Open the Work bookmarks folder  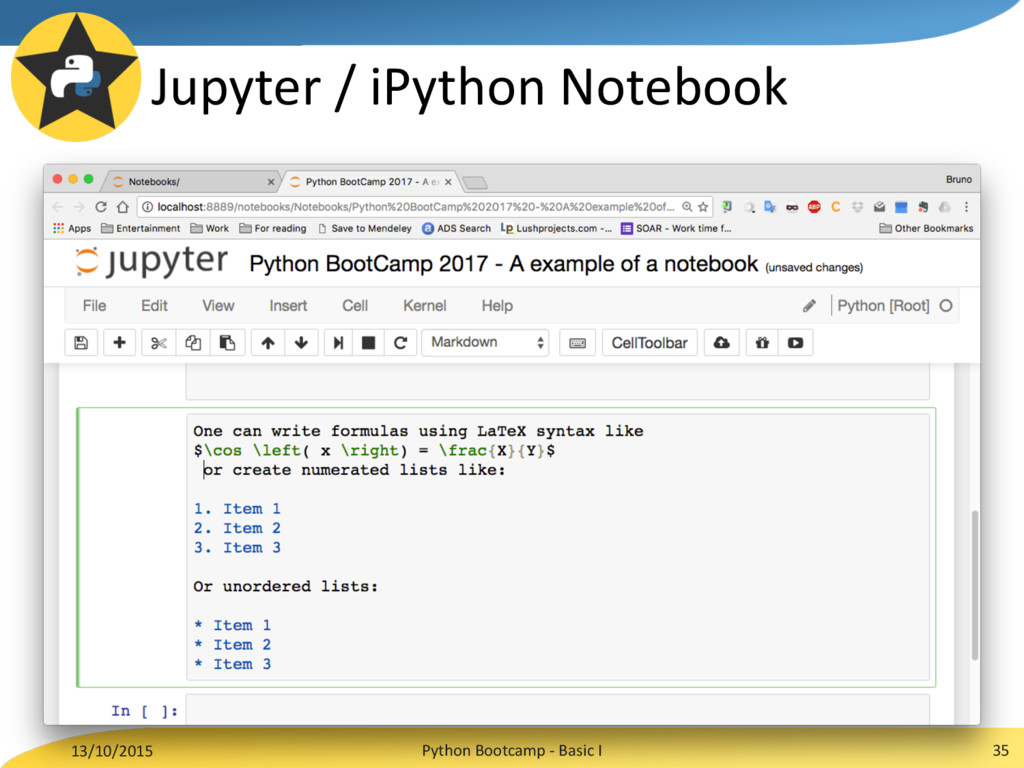click(210, 229)
